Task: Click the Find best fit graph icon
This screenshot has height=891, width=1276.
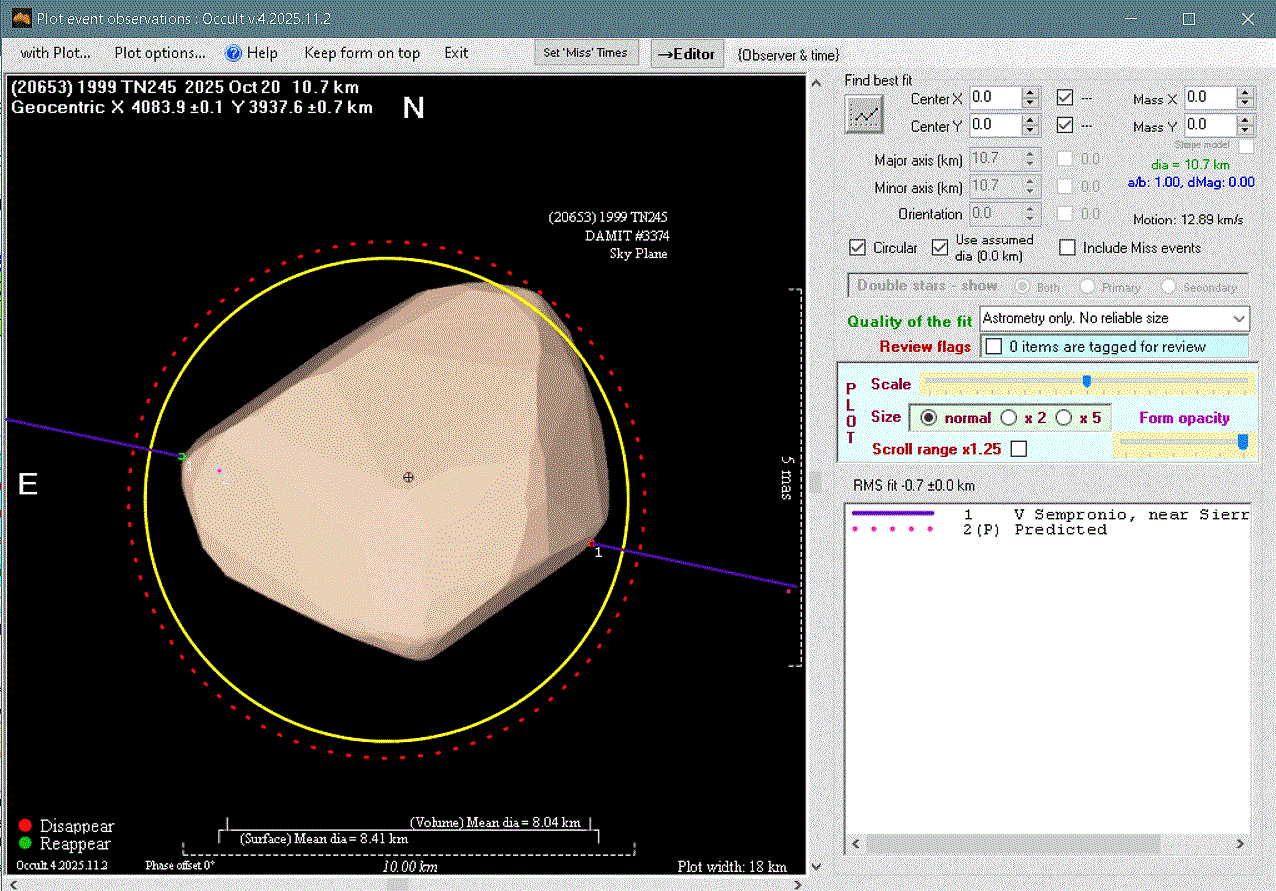Action: click(864, 114)
